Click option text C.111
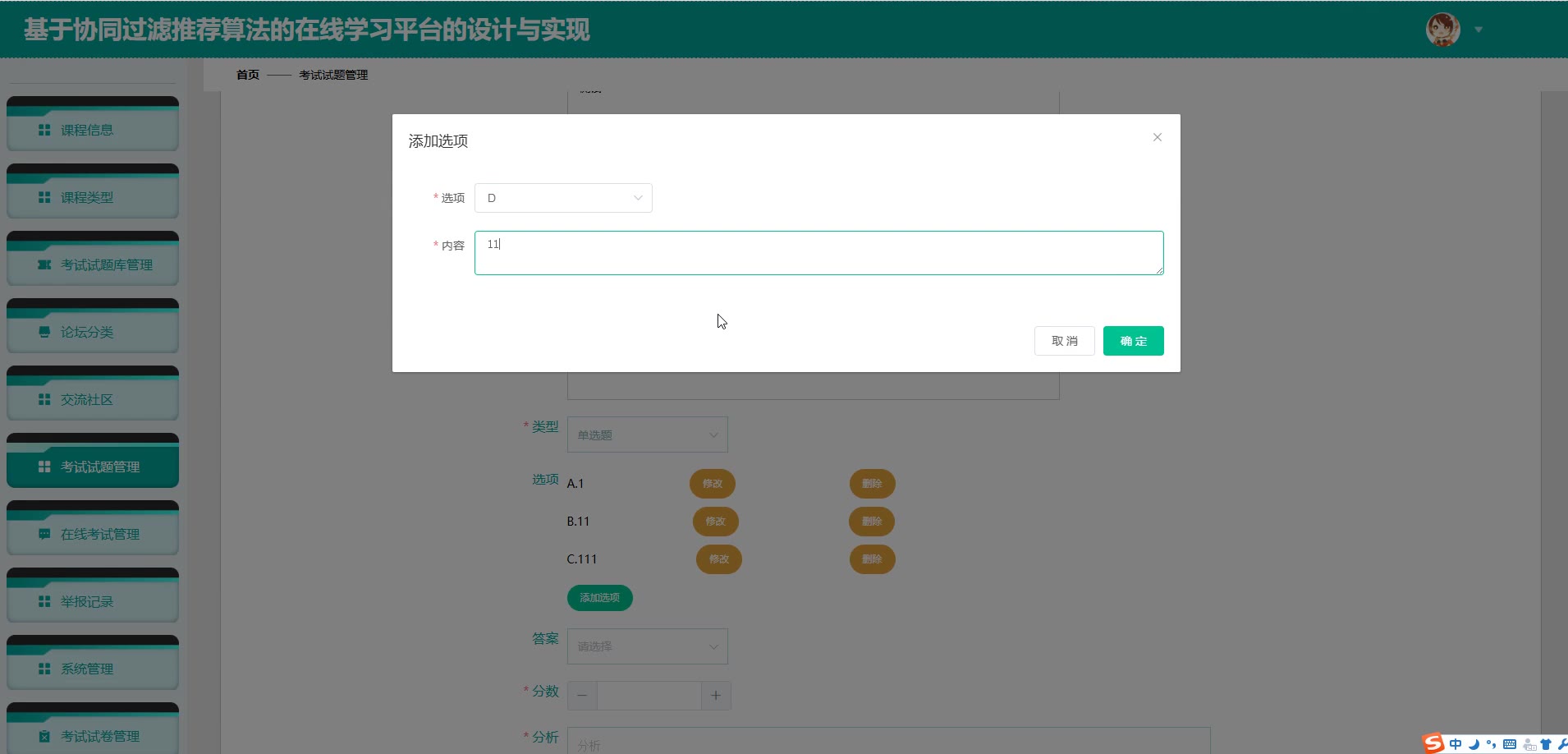 pyautogui.click(x=582, y=559)
